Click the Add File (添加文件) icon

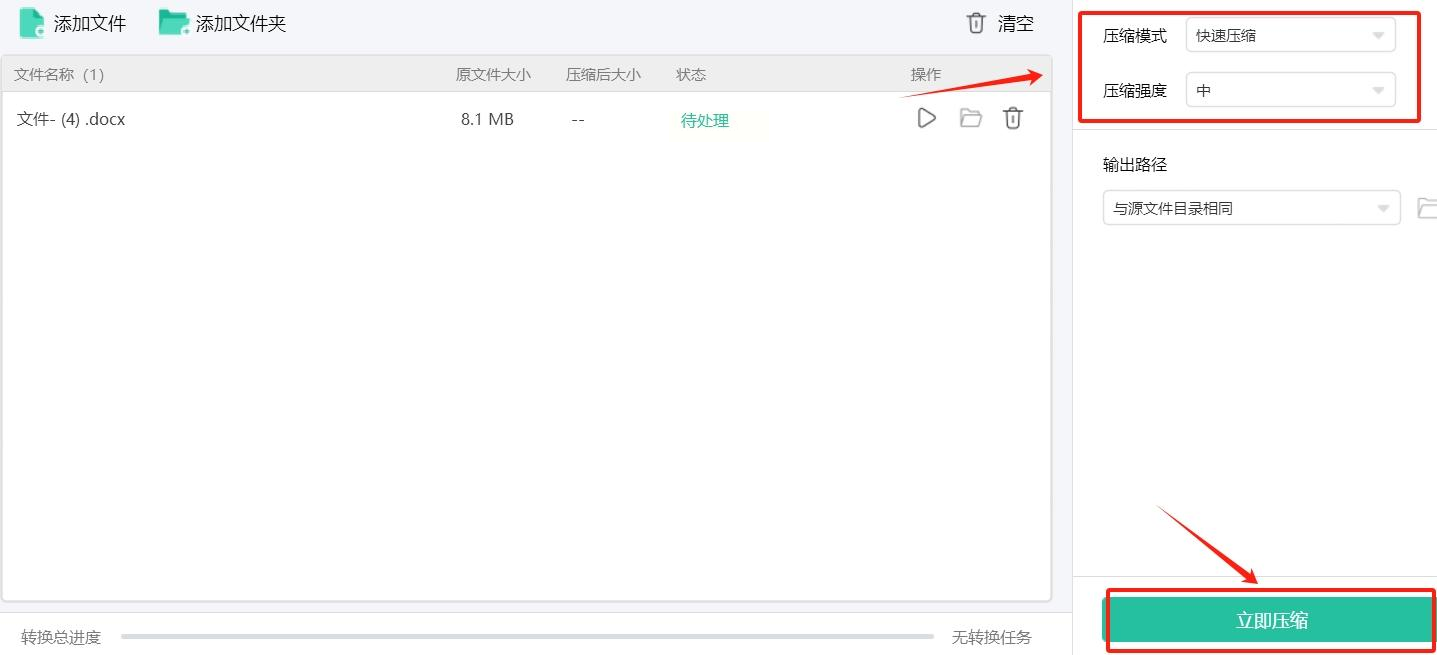(x=32, y=23)
